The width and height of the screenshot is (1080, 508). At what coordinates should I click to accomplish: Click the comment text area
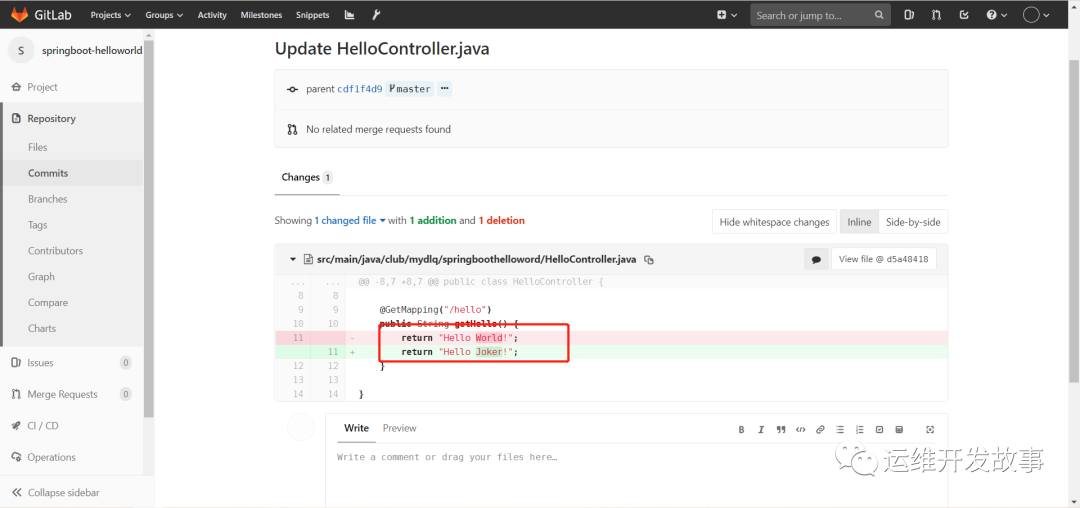coord(636,475)
